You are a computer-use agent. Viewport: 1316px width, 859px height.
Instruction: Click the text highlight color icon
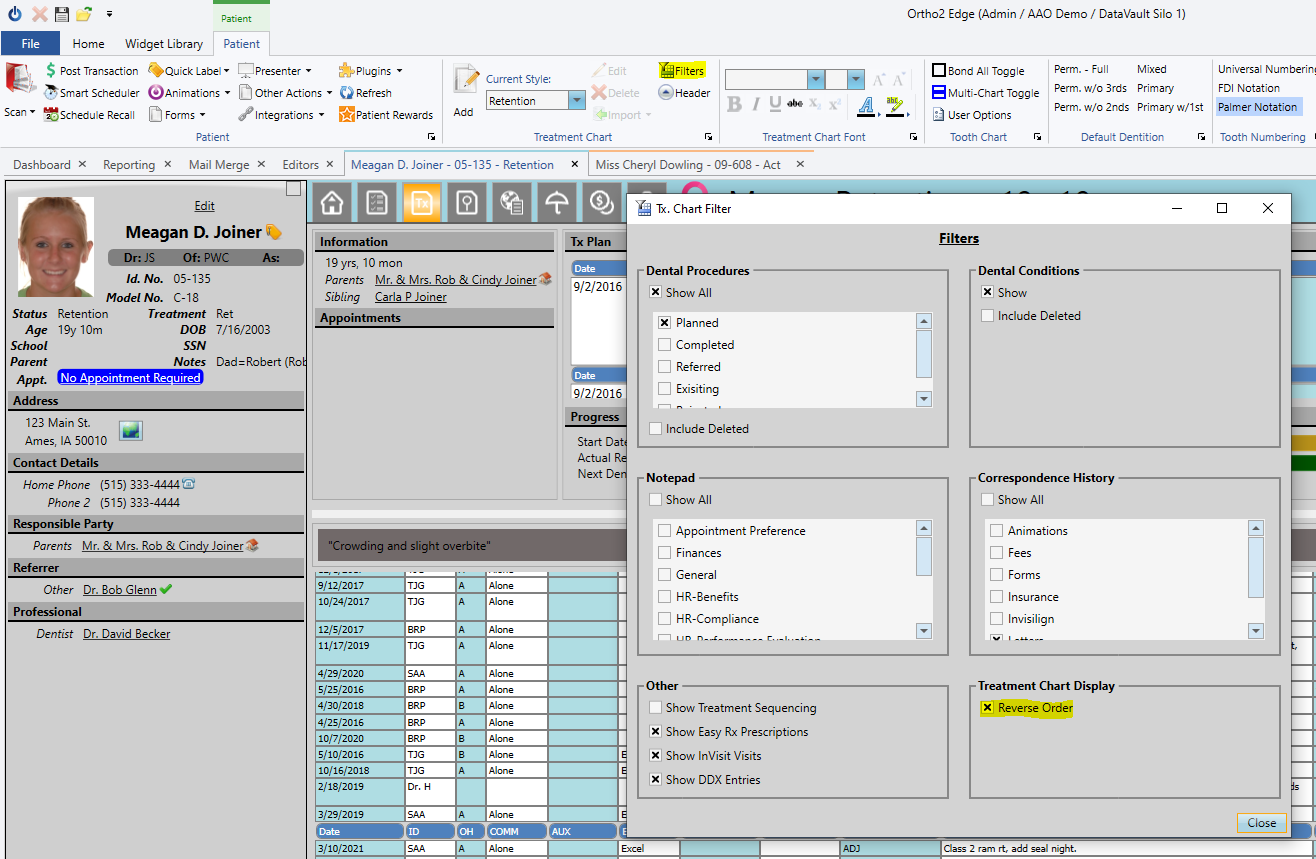pyautogui.click(x=894, y=105)
